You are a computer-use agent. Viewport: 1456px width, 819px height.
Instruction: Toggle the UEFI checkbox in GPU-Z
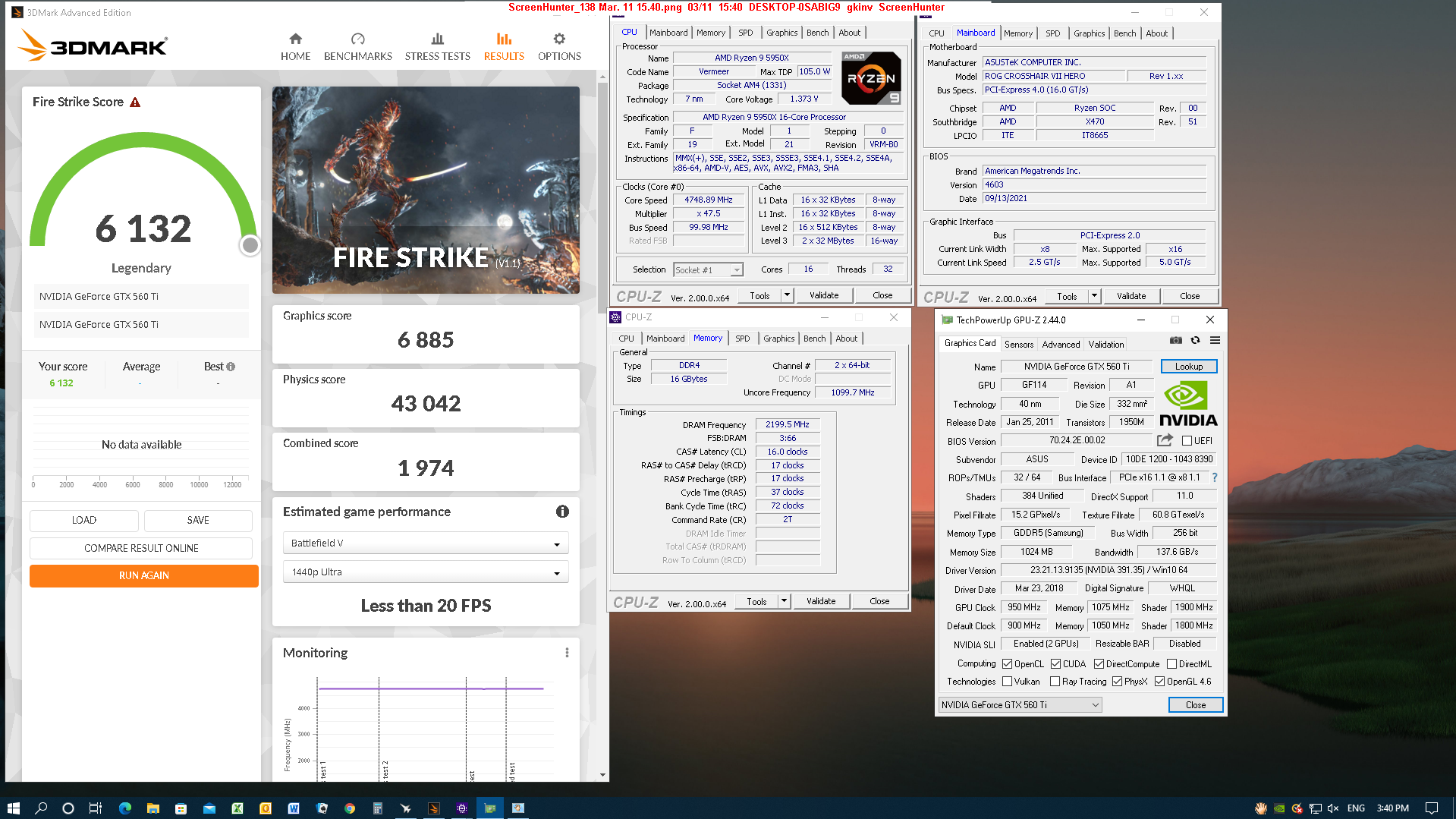pyautogui.click(x=1187, y=441)
